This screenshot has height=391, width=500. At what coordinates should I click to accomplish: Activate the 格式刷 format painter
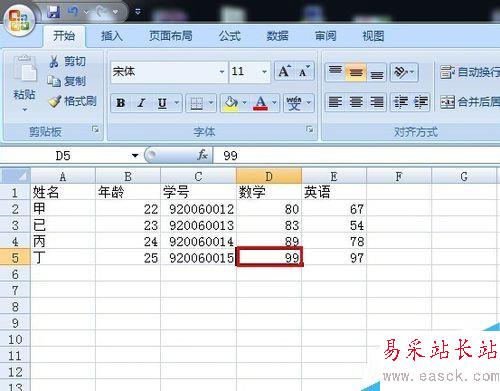[72, 101]
